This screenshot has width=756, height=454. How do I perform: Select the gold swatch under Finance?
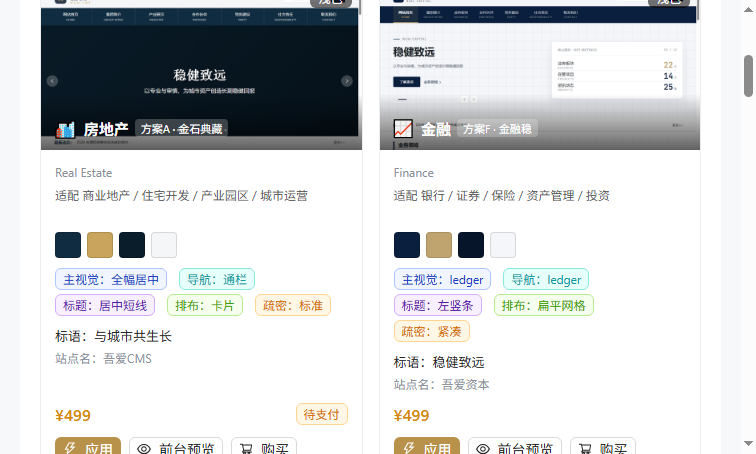click(439, 245)
